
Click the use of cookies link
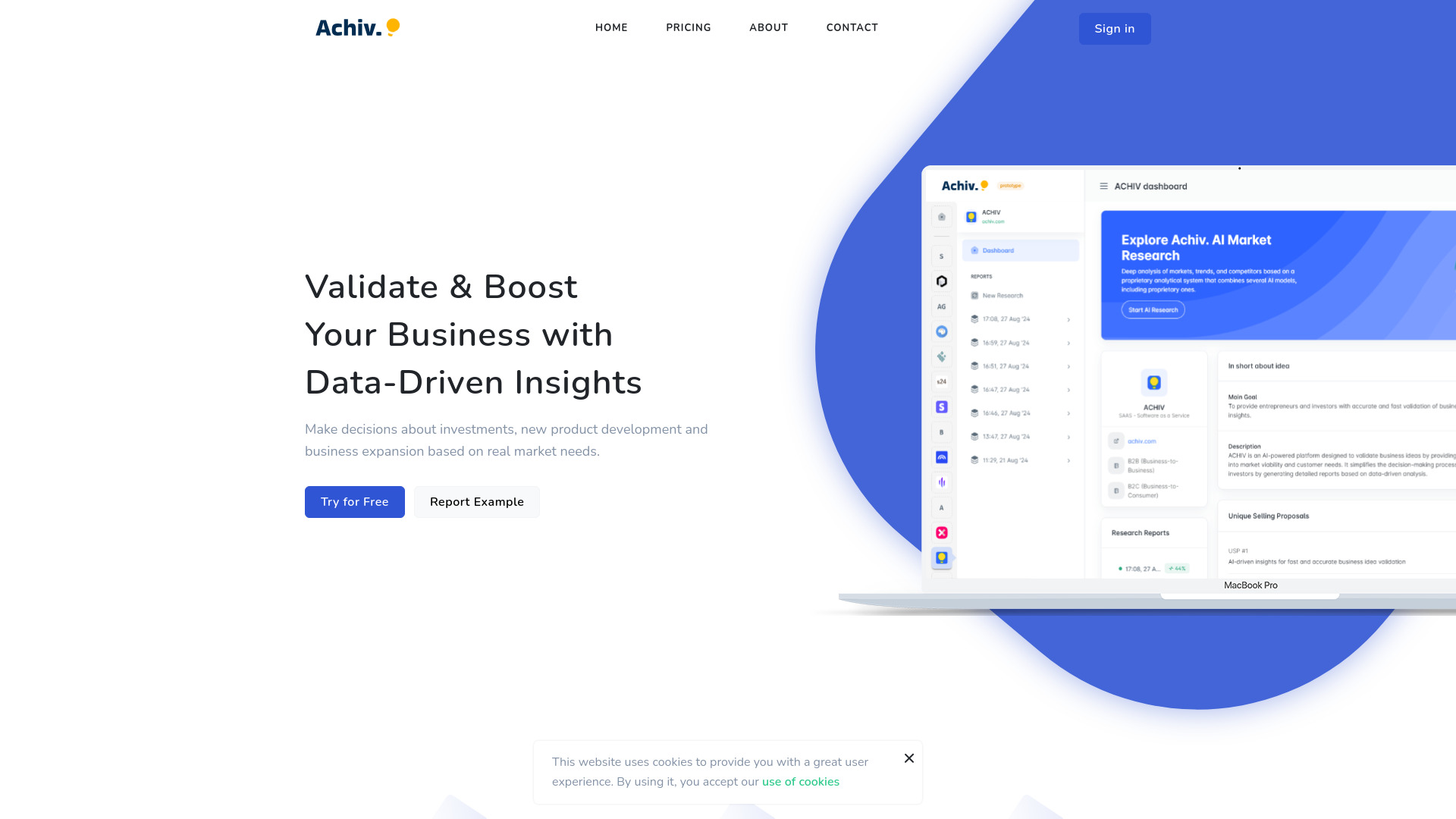pos(800,781)
